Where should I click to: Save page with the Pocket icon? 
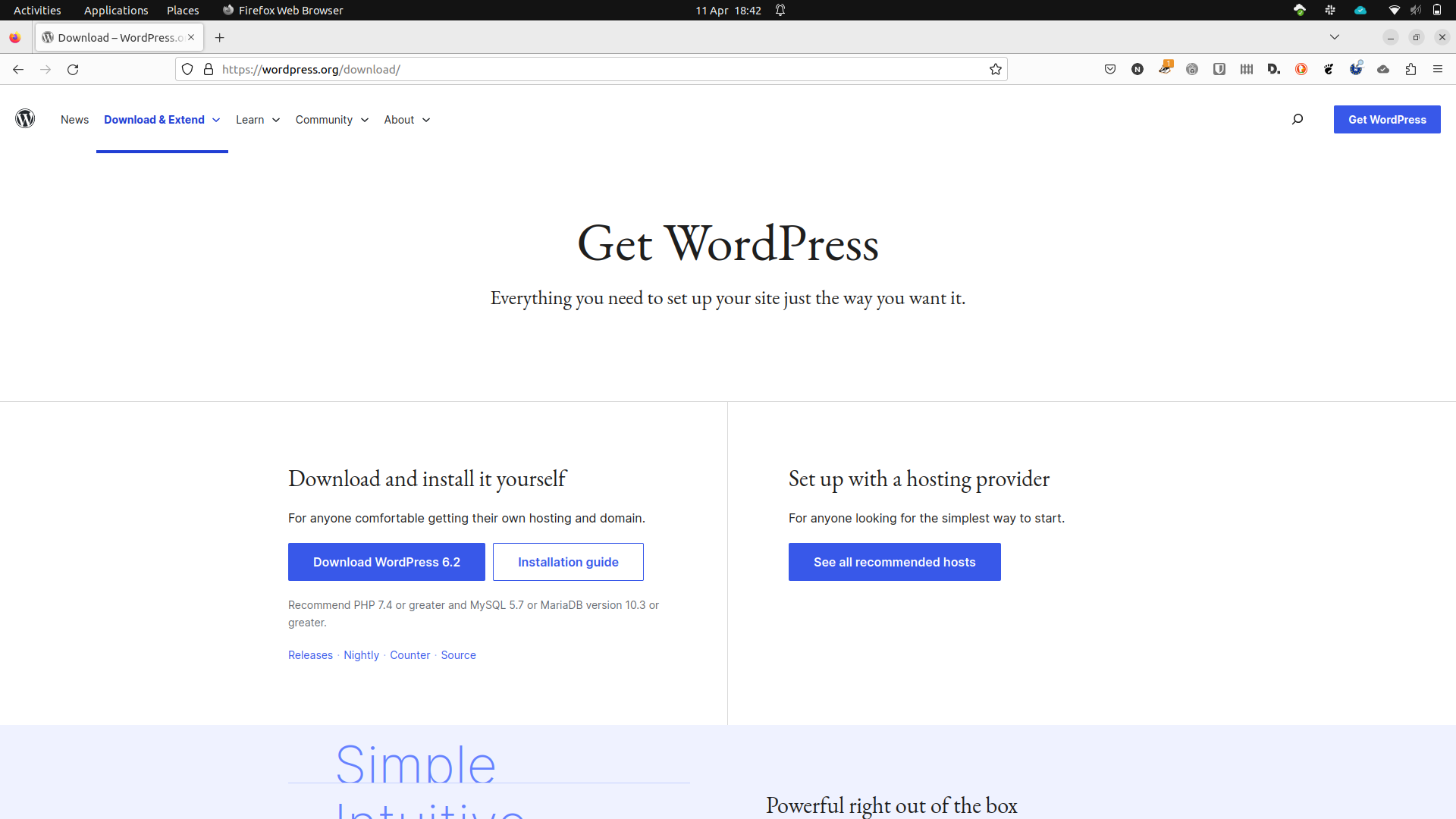pos(1110,69)
